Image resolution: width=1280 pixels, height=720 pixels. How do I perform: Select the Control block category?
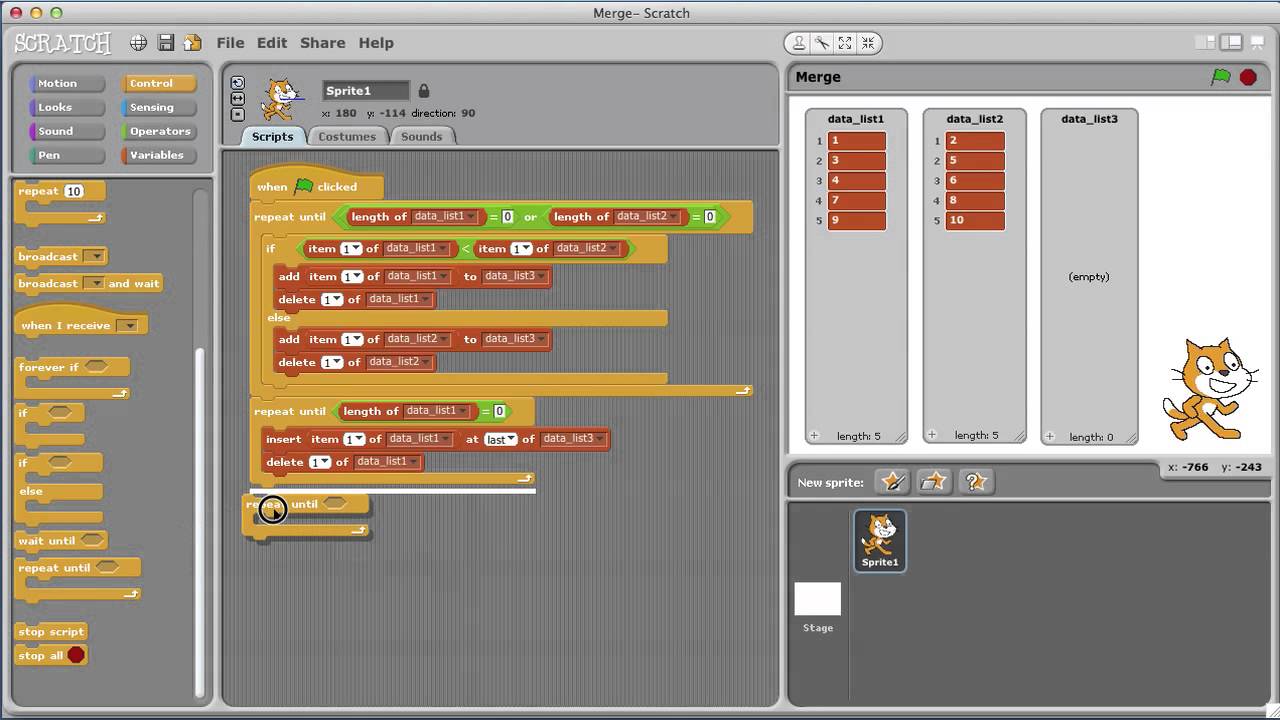pyautogui.click(x=158, y=83)
